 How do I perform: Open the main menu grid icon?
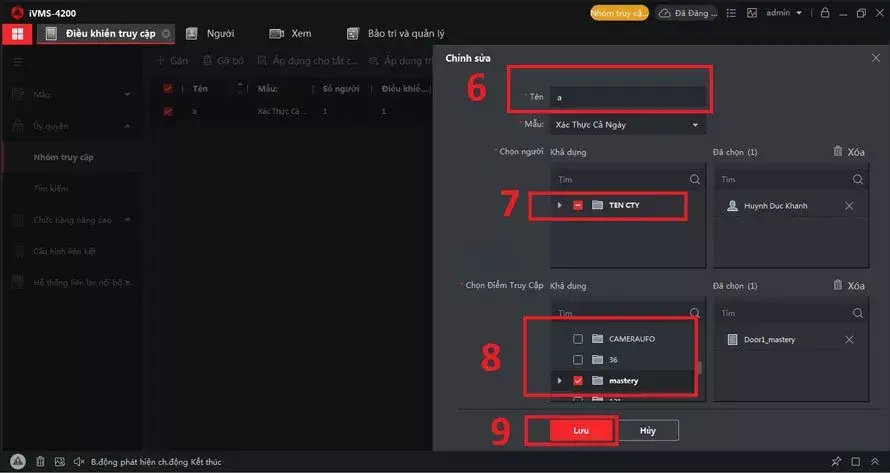(x=18, y=34)
